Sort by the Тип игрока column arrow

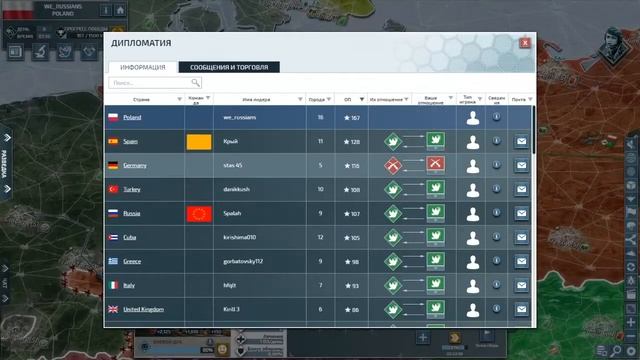click(x=480, y=99)
